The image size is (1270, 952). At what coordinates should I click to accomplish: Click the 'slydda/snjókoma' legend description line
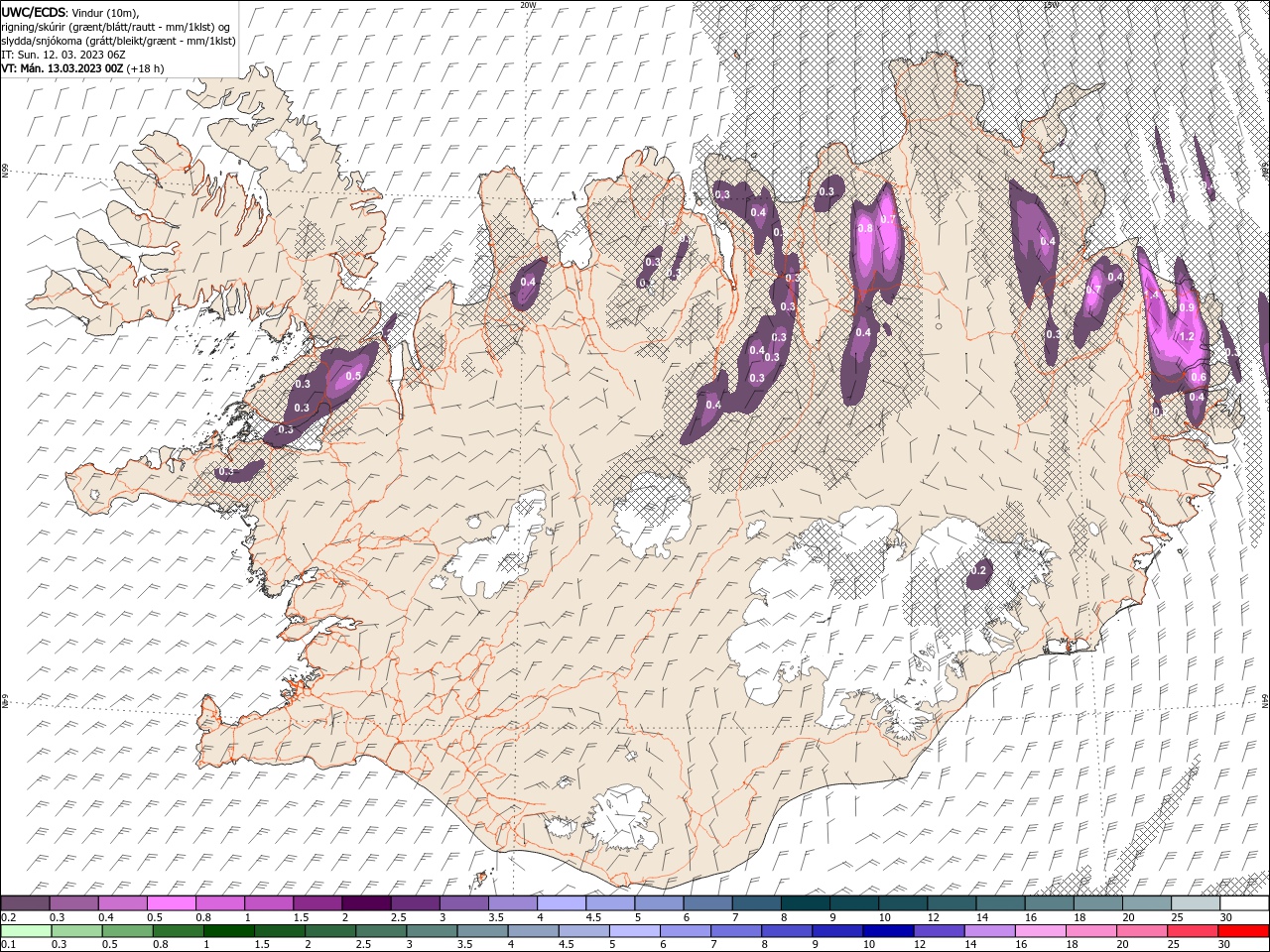click(118, 41)
